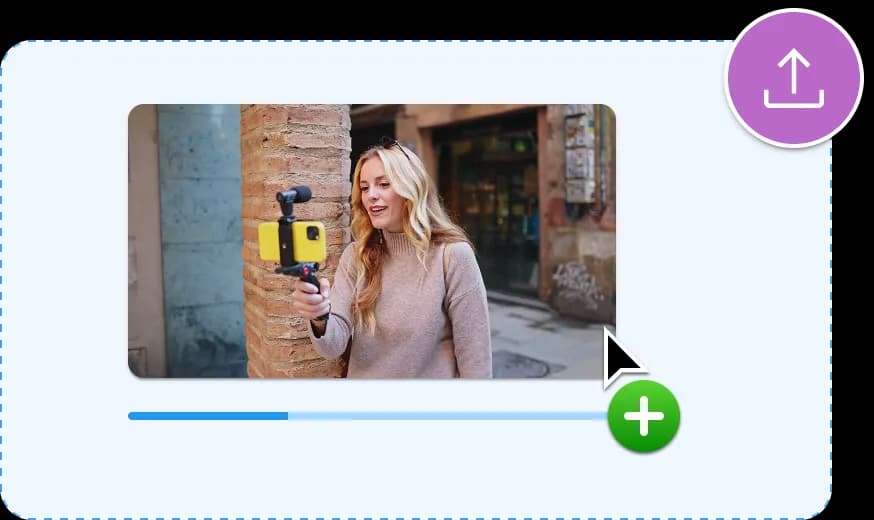Seek to the end of the filled progress

(288, 415)
